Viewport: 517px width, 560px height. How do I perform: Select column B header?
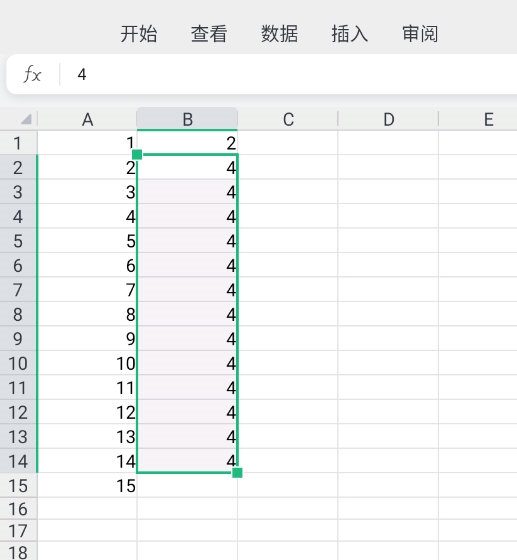tap(187, 120)
